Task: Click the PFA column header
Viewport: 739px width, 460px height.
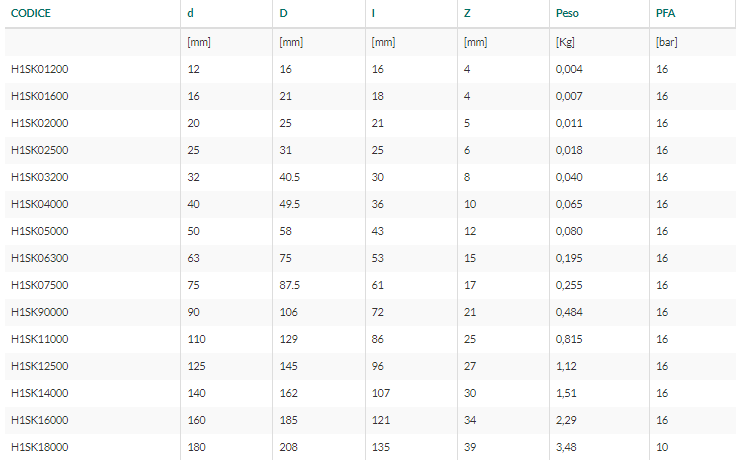Action: tap(665, 13)
